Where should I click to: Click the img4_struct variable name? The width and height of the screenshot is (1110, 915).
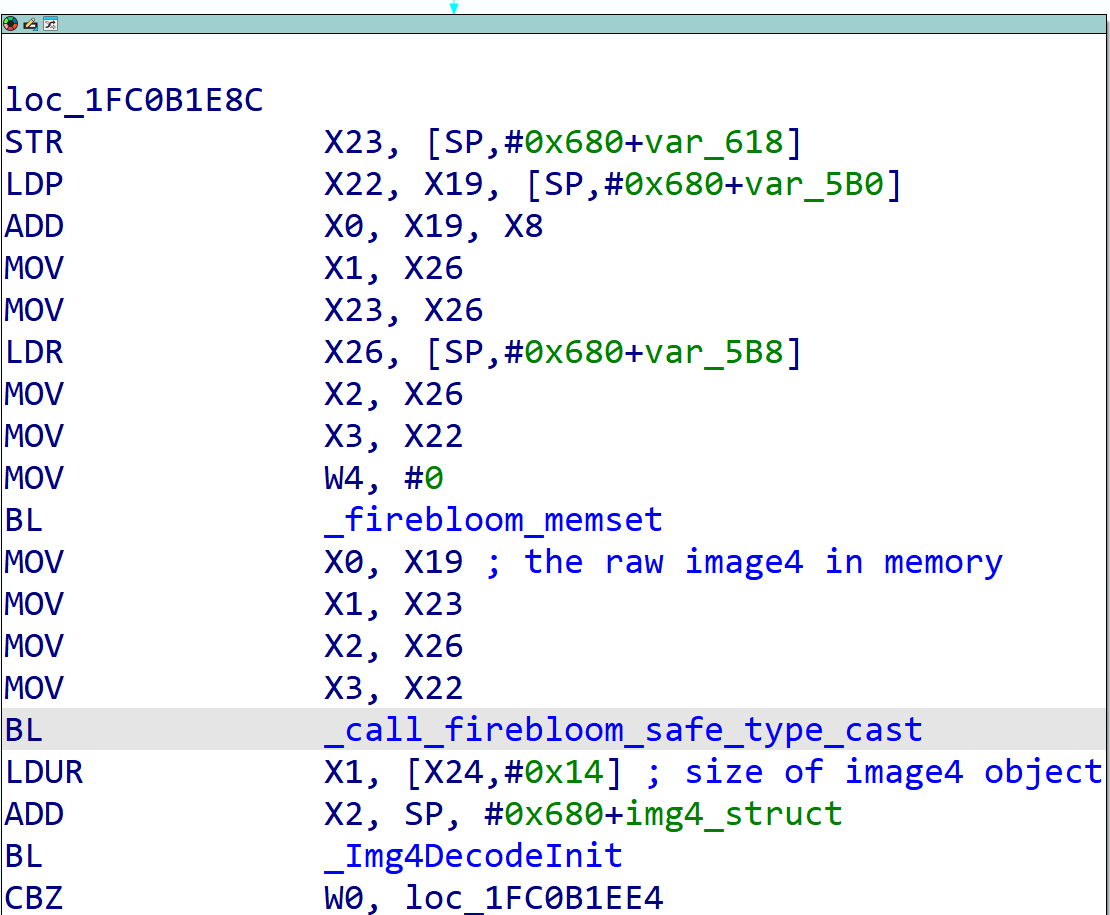pyautogui.click(x=733, y=814)
